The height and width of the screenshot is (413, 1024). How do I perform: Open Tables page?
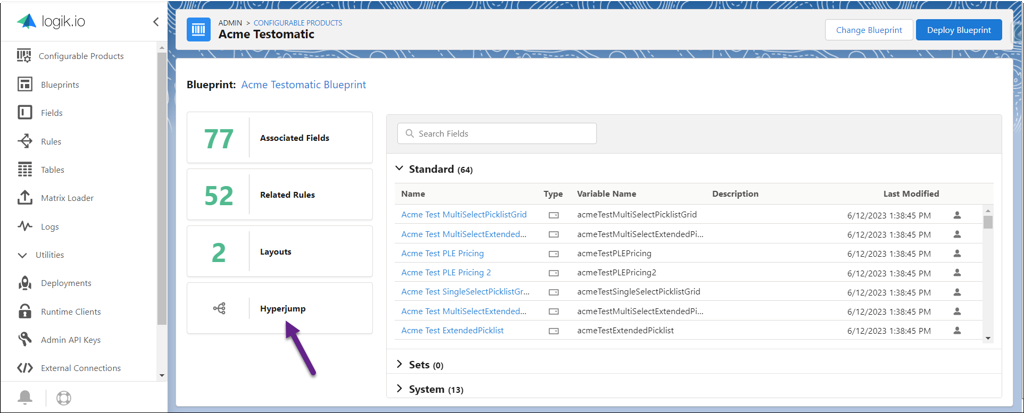click(x=52, y=170)
